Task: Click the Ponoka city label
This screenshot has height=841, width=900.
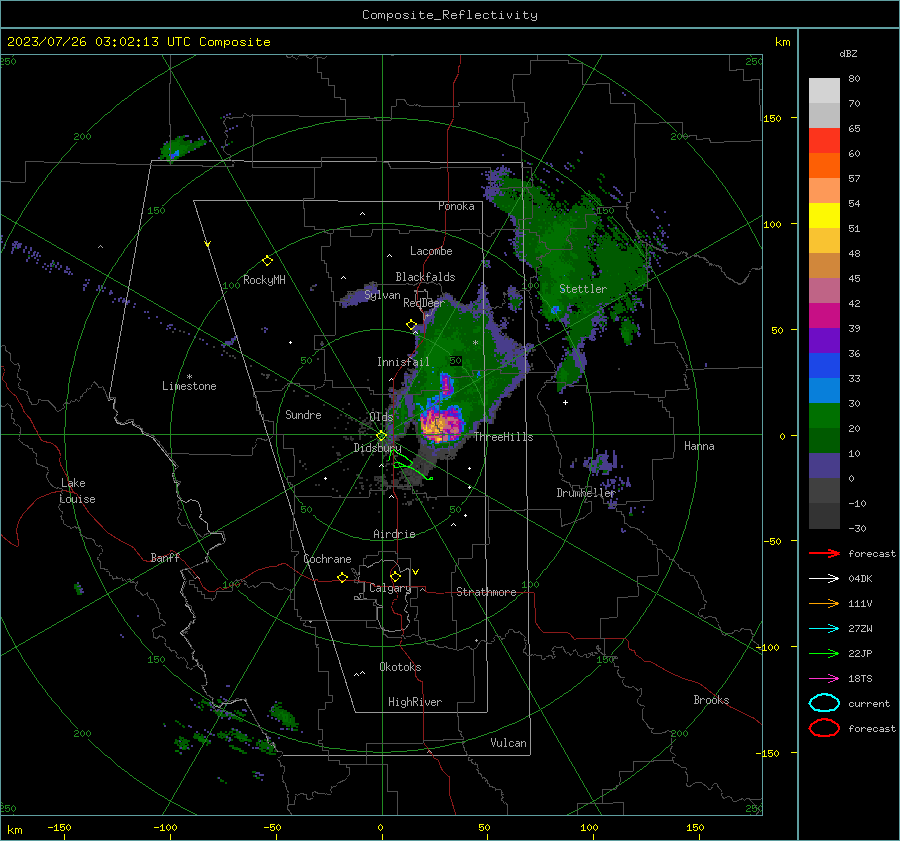Action: 456,206
